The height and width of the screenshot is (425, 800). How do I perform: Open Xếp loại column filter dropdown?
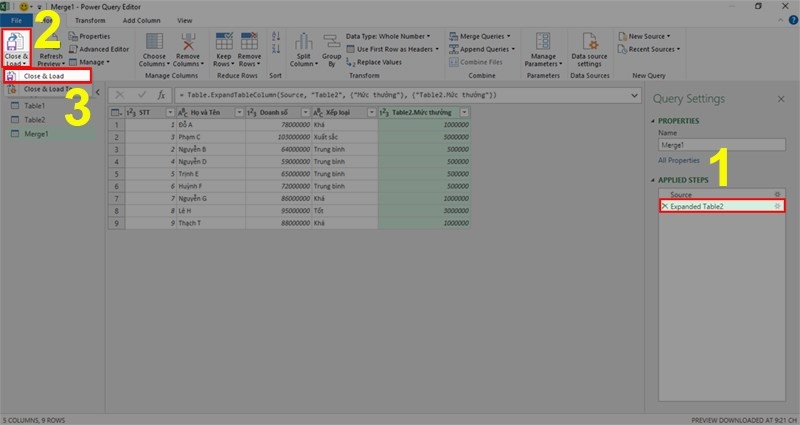[371, 112]
